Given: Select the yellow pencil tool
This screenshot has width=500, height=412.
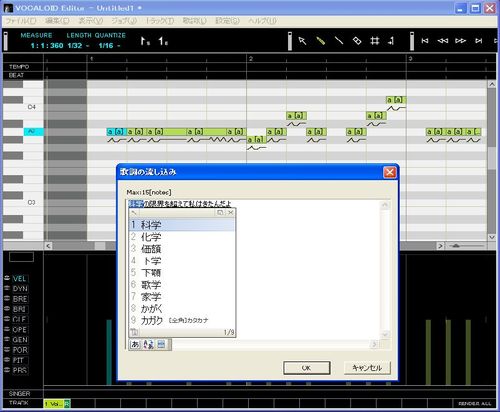Looking at the screenshot, I should pyautogui.click(x=320, y=41).
